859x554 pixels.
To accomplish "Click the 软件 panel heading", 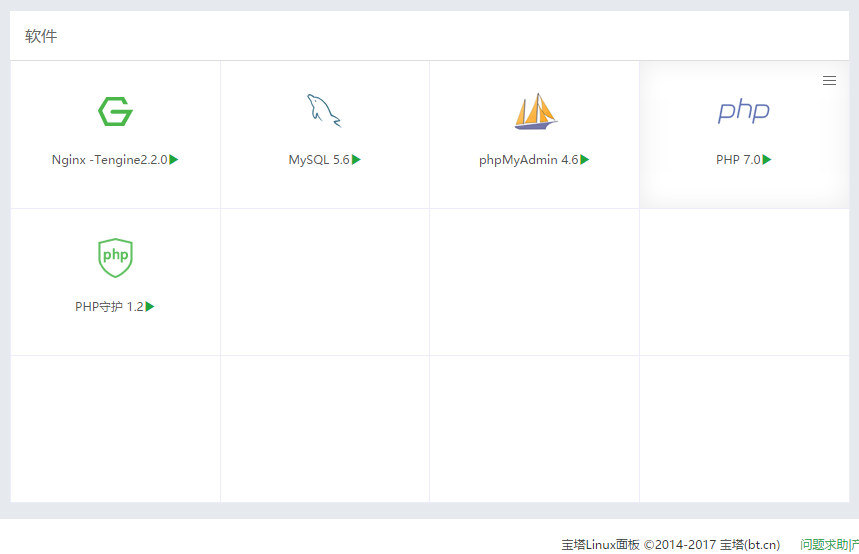I will point(41,36).
